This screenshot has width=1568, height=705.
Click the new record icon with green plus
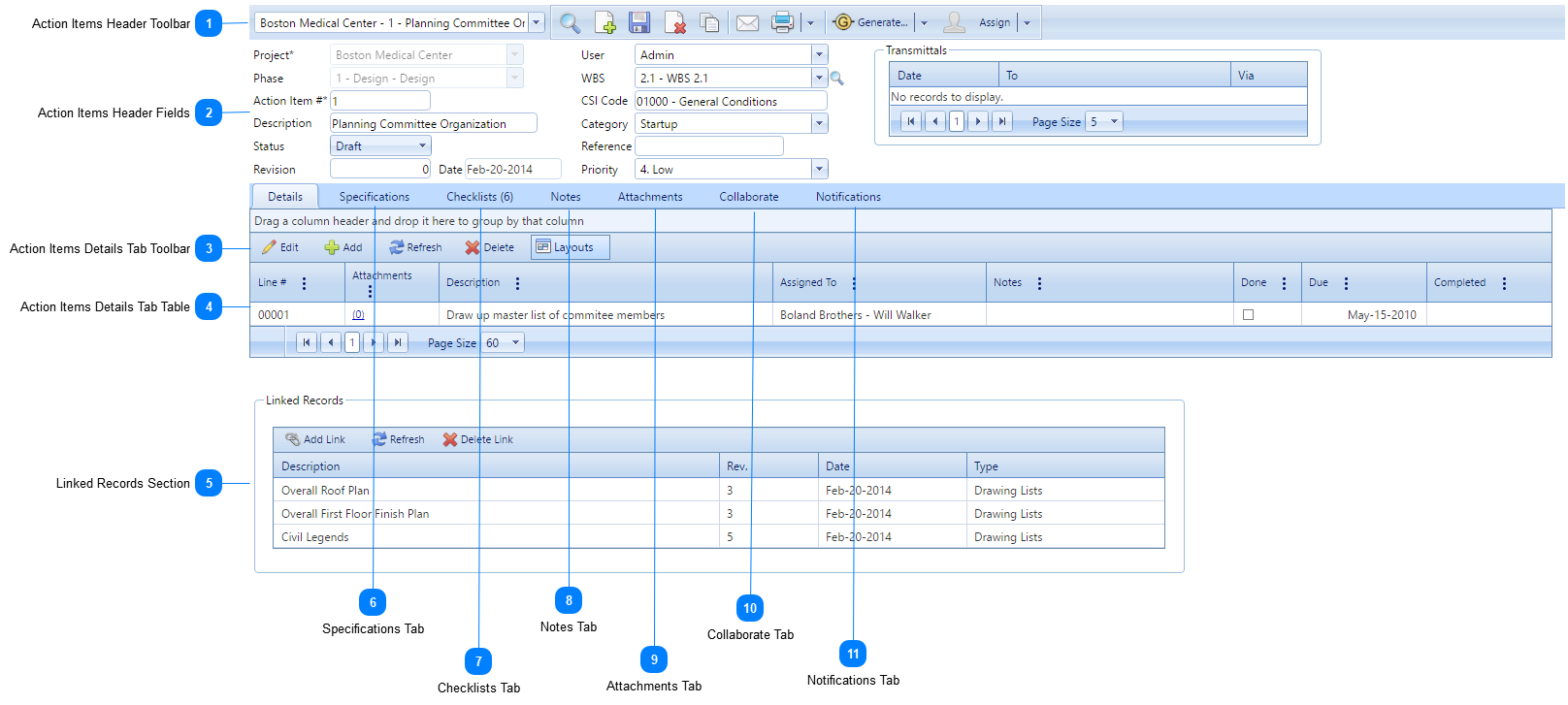pyautogui.click(x=604, y=22)
